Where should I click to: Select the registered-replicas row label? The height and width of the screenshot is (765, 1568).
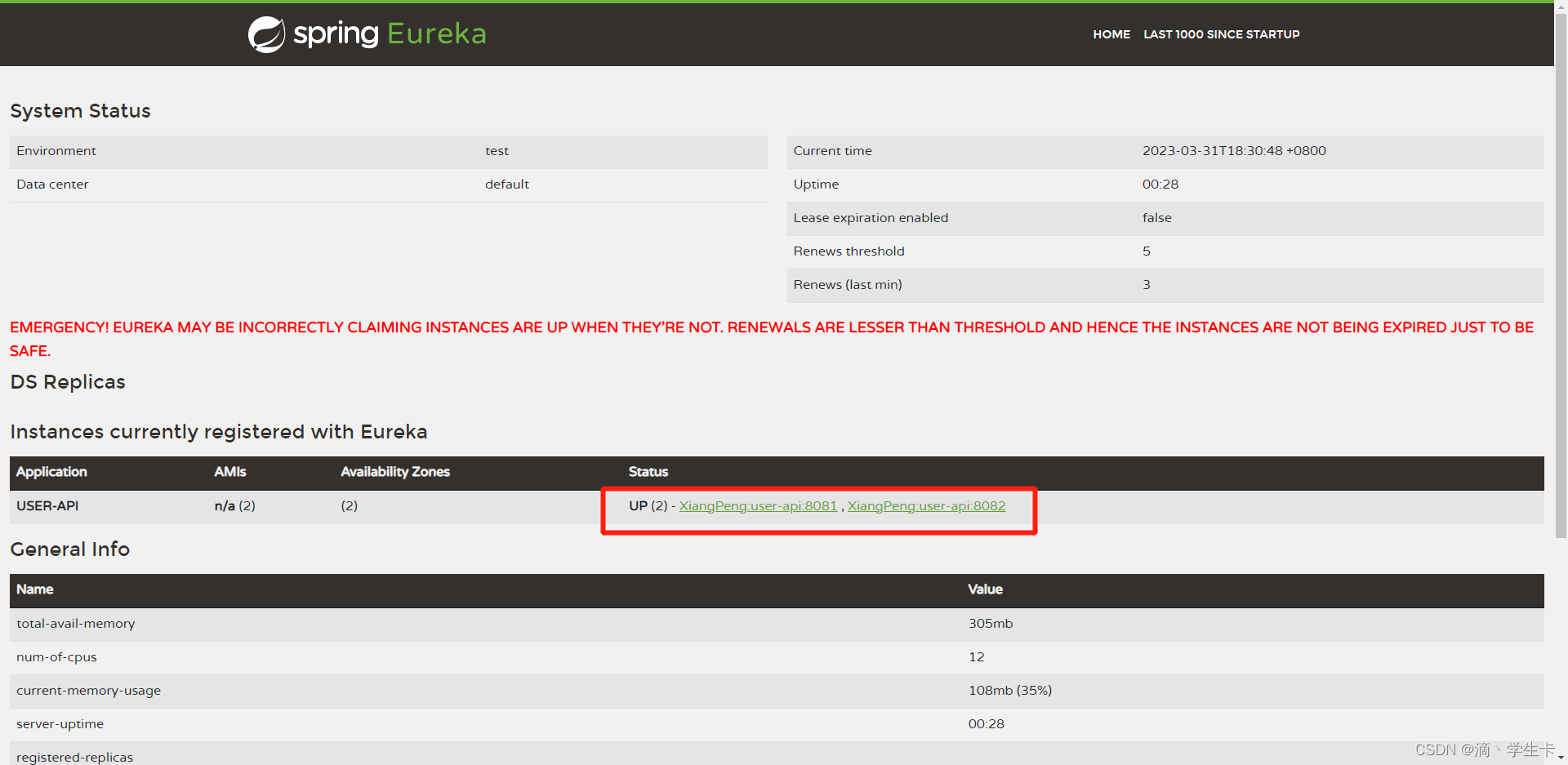pyautogui.click(x=74, y=758)
